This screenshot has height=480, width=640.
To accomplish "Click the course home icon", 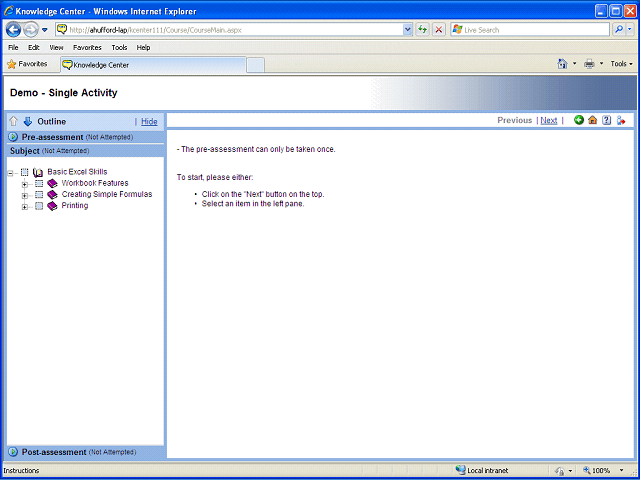I will point(593,120).
